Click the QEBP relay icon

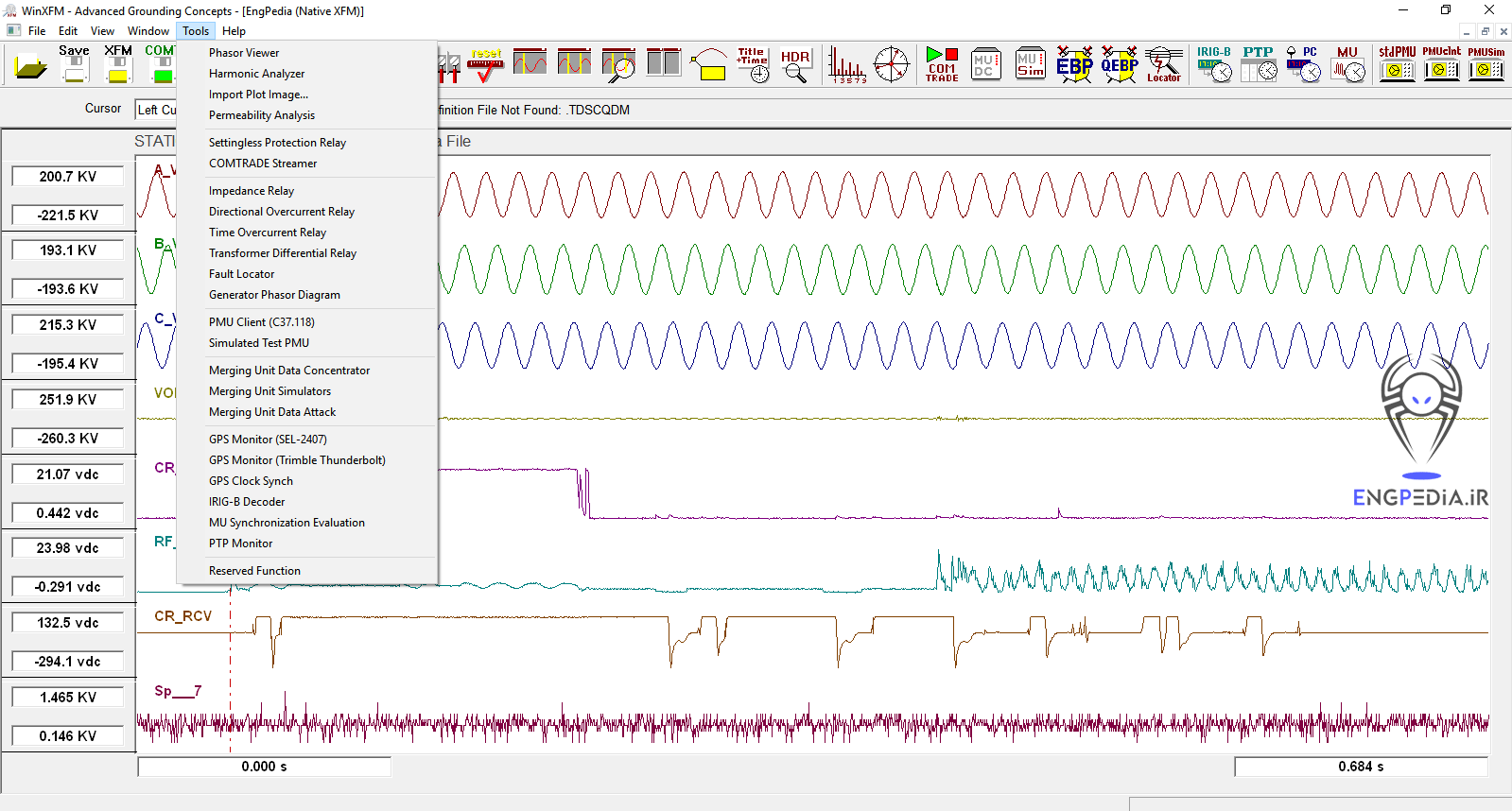pyautogui.click(x=1119, y=64)
